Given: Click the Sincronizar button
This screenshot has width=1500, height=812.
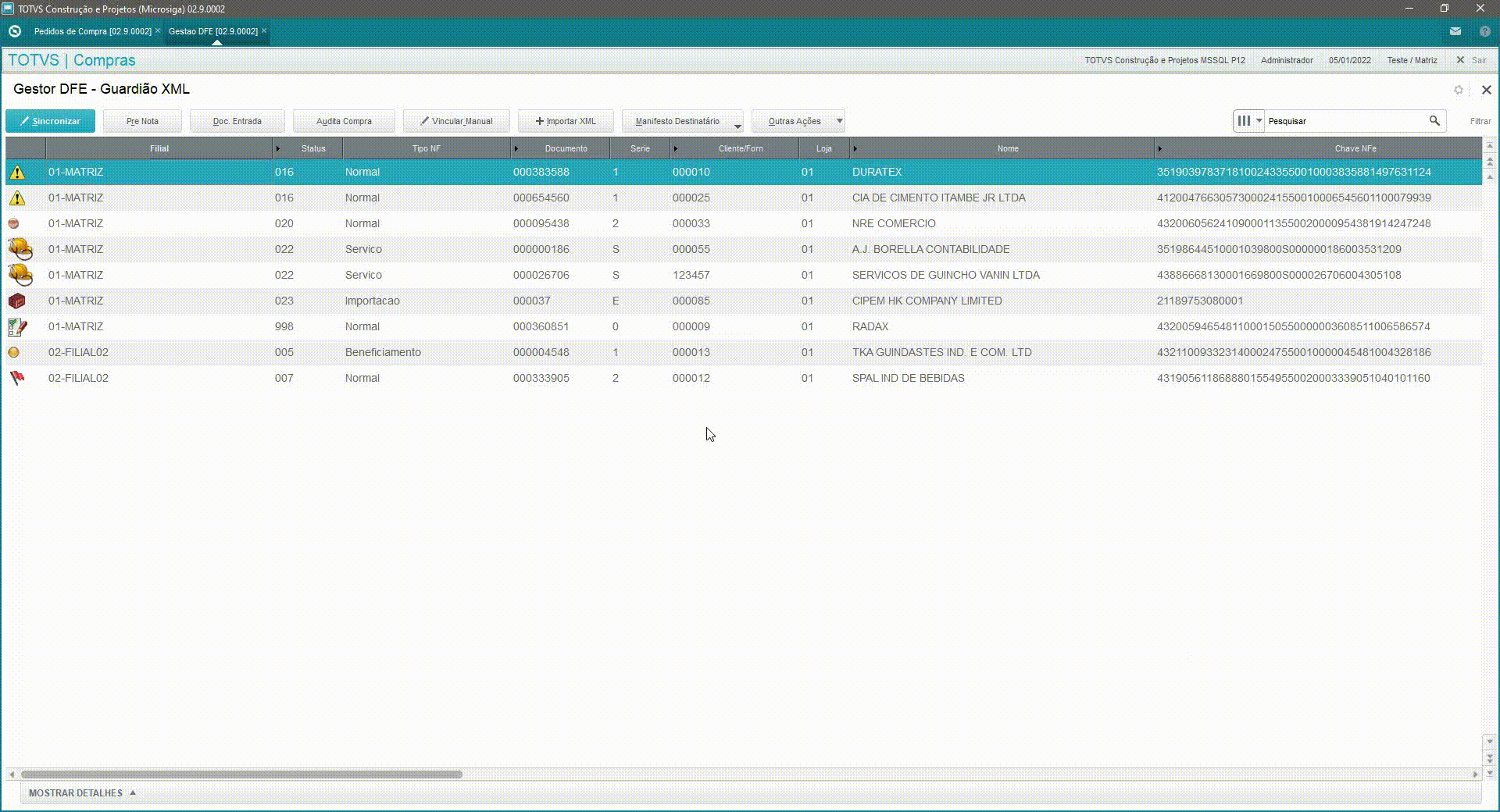Looking at the screenshot, I should coord(50,121).
